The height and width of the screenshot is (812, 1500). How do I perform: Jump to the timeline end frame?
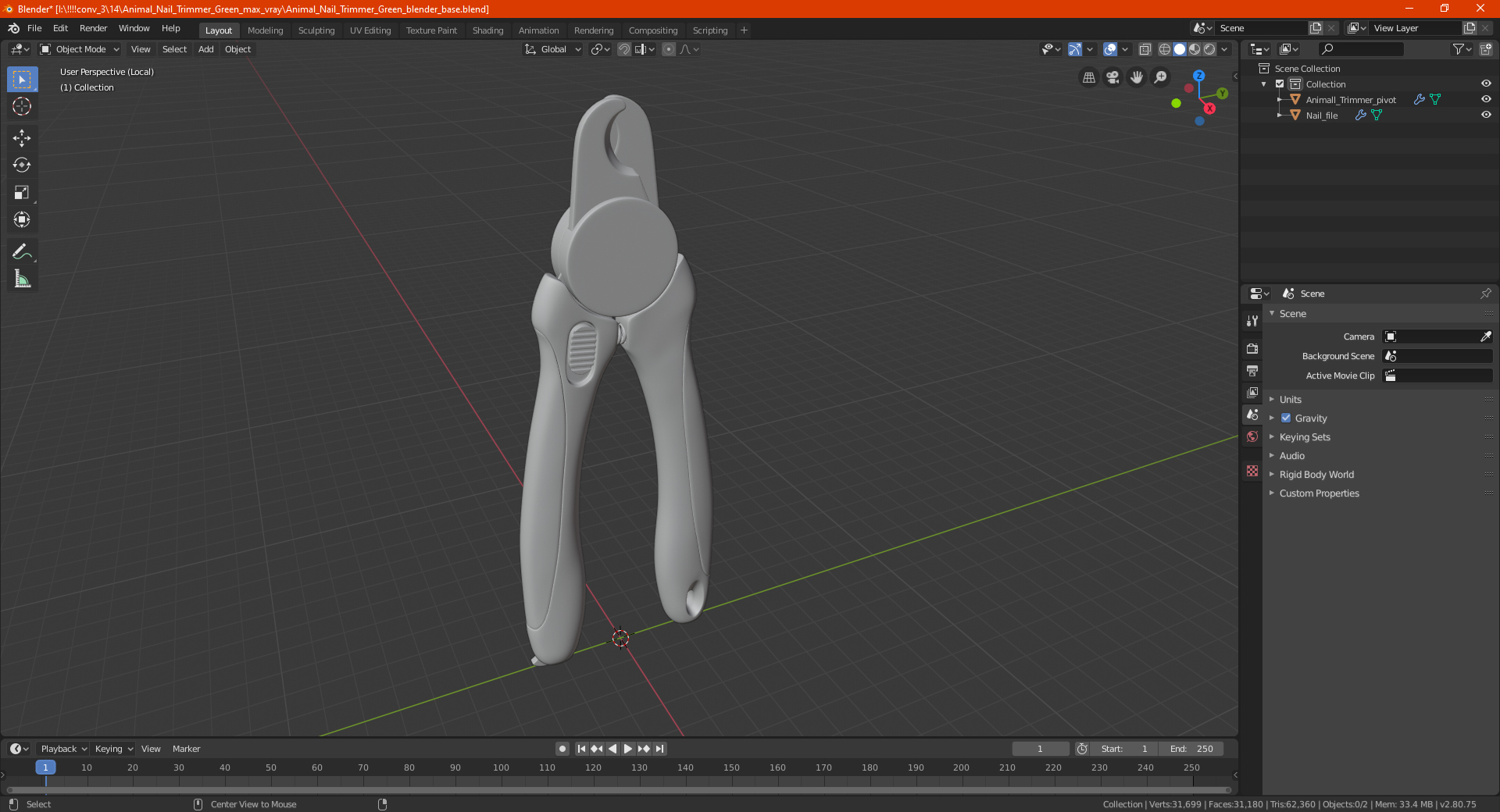click(660, 749)
